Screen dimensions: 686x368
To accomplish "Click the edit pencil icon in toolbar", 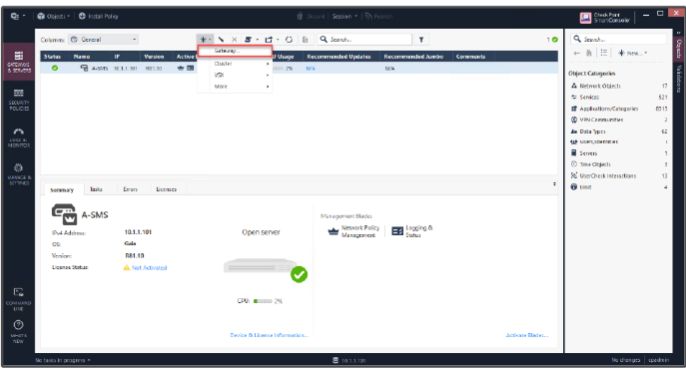I will (x=221, y=39).
